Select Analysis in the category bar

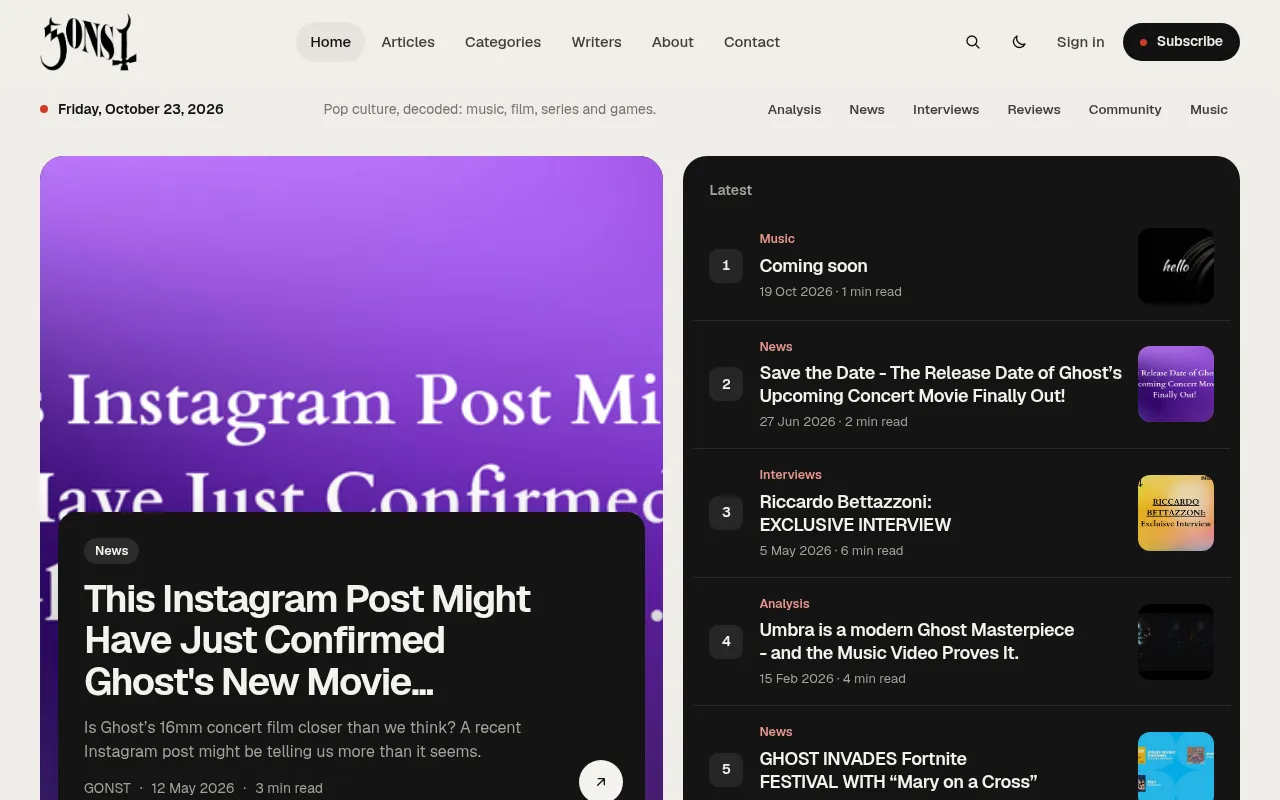click(794, 110)
